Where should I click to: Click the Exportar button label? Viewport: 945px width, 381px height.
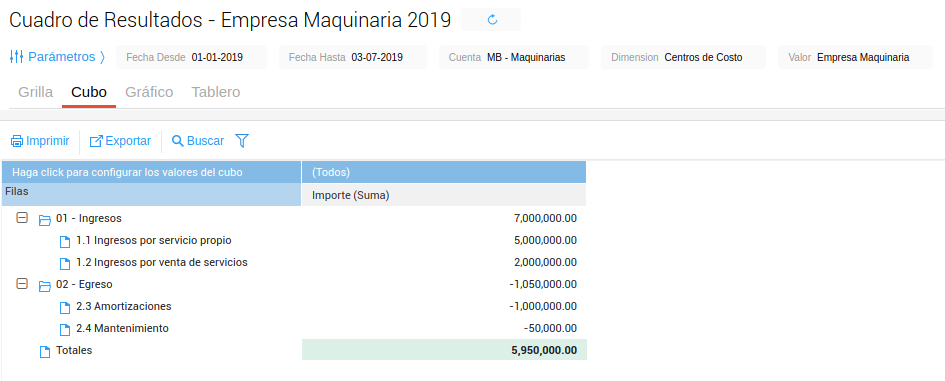[x=128, y=141]
